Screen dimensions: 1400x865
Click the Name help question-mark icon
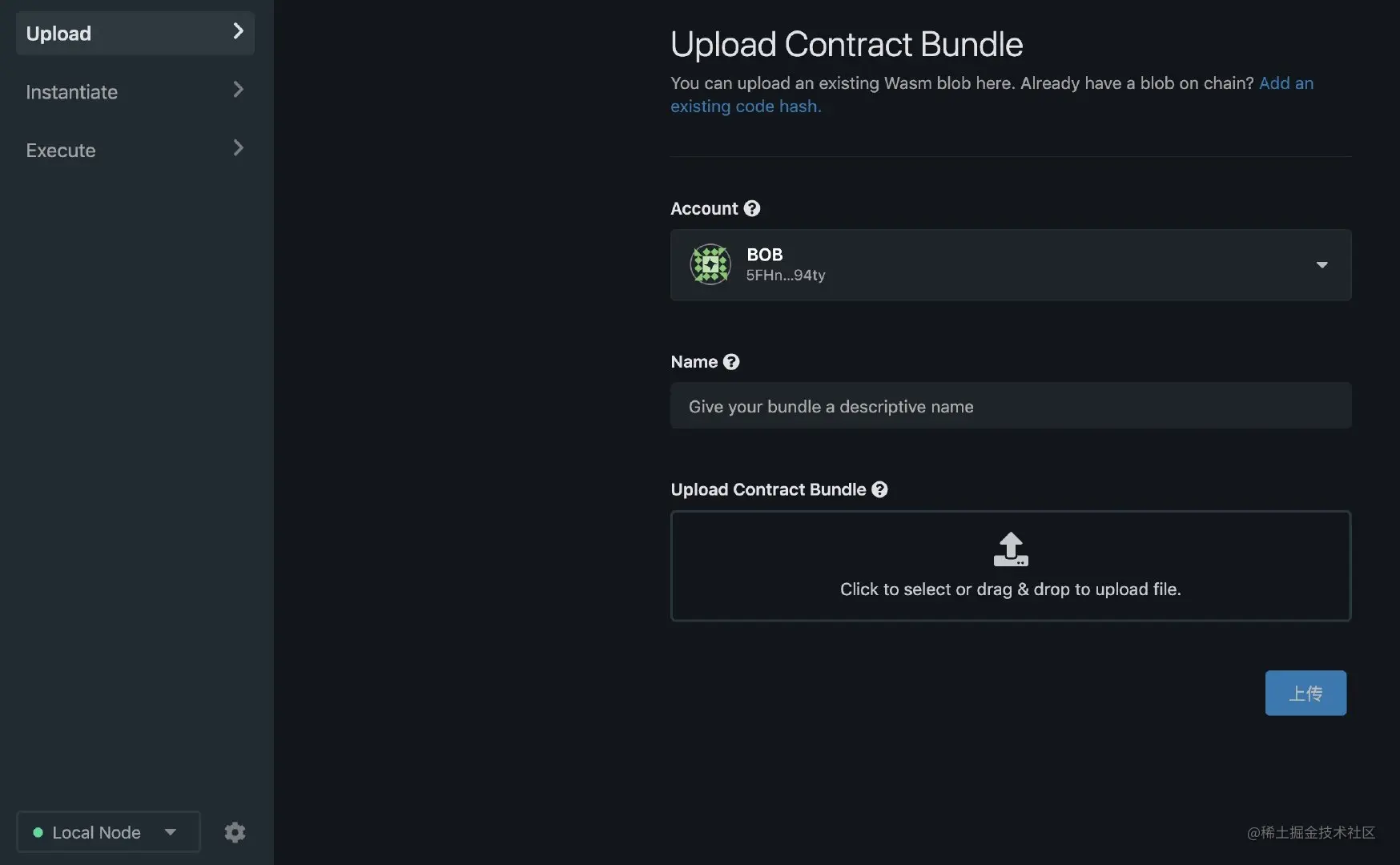[x=731, y=361]
